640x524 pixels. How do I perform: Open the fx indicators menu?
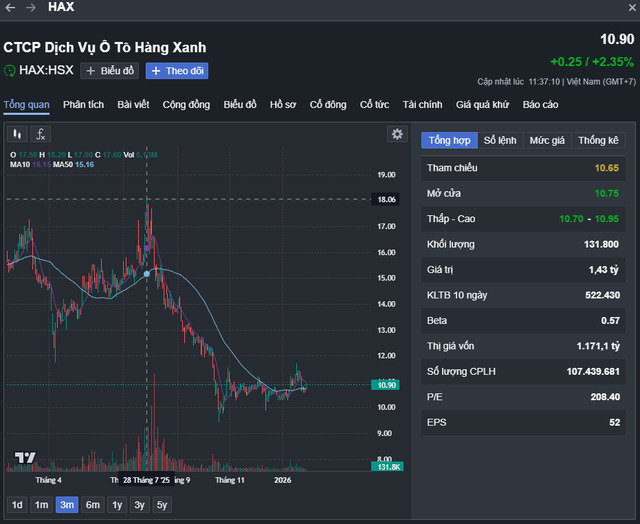40,134
